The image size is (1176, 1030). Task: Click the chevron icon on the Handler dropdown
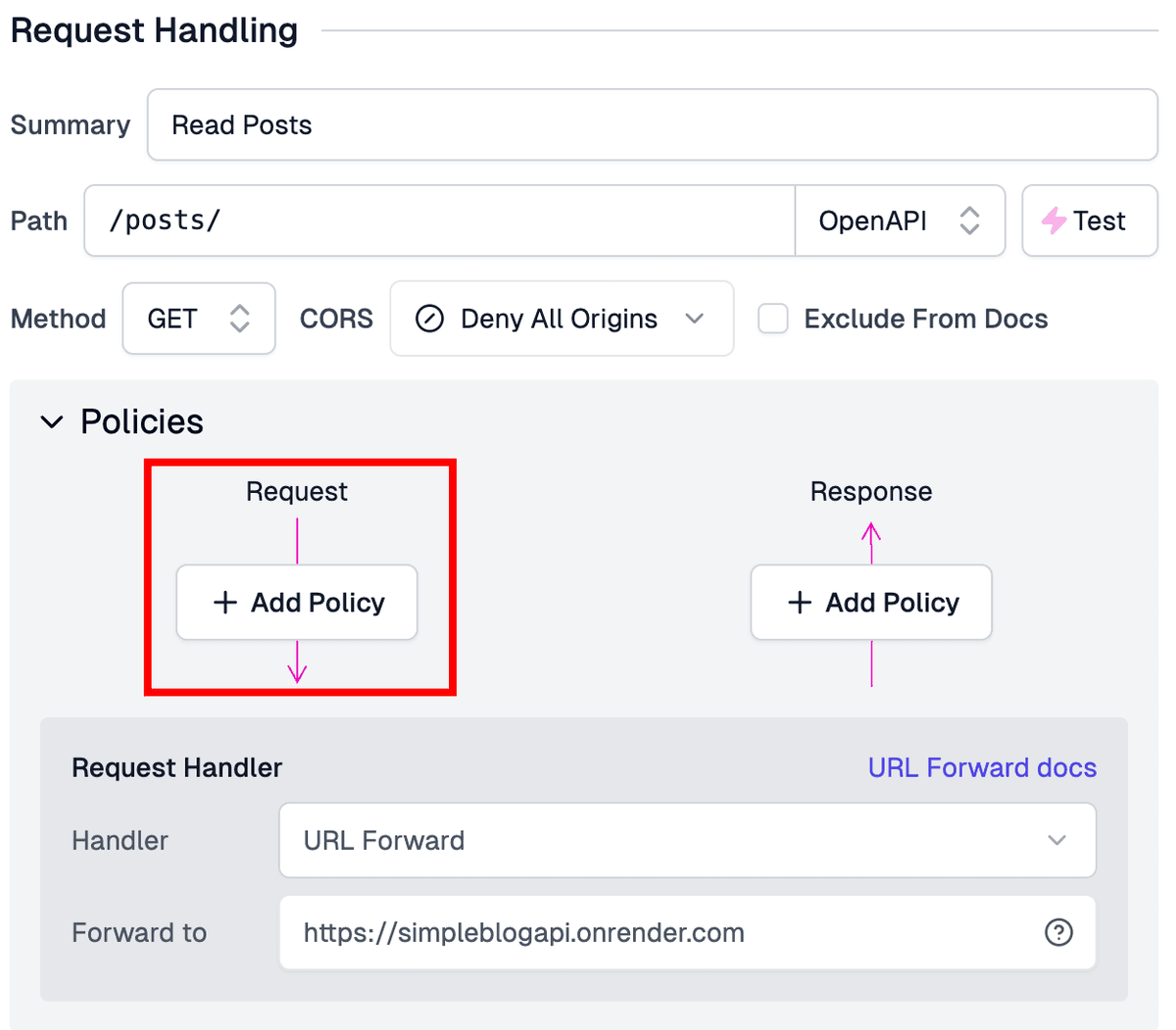click(1057, 840)
